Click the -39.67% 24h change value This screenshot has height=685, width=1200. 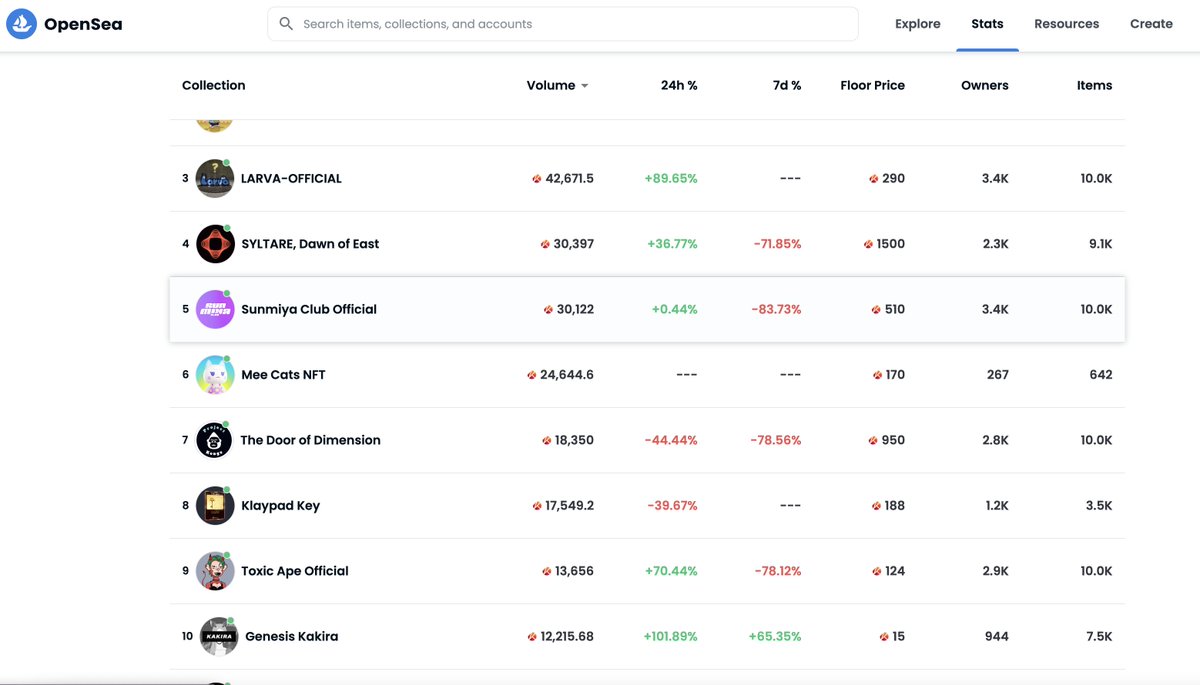click(671, 506)
